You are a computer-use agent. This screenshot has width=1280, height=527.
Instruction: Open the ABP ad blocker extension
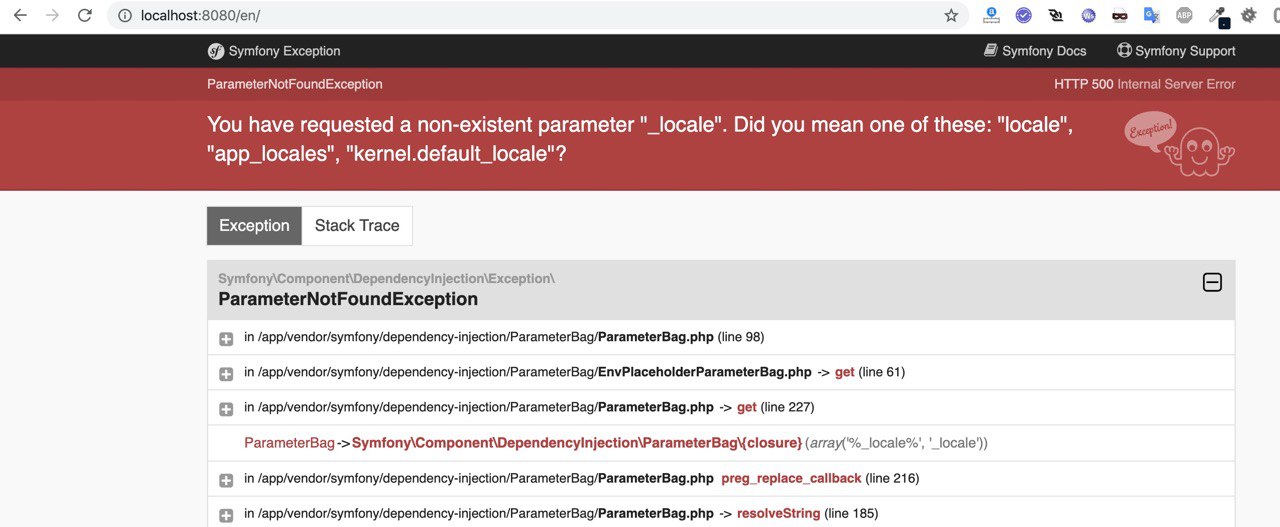[1184, 16]
